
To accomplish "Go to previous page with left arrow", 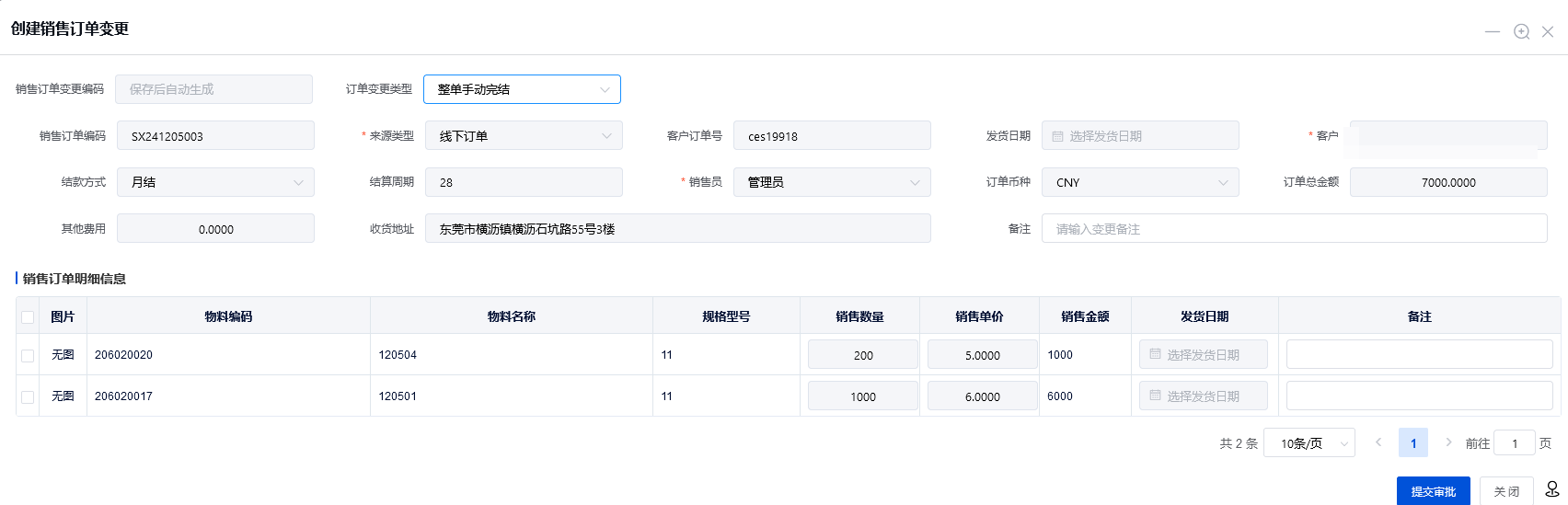I will coord(1378,442).
